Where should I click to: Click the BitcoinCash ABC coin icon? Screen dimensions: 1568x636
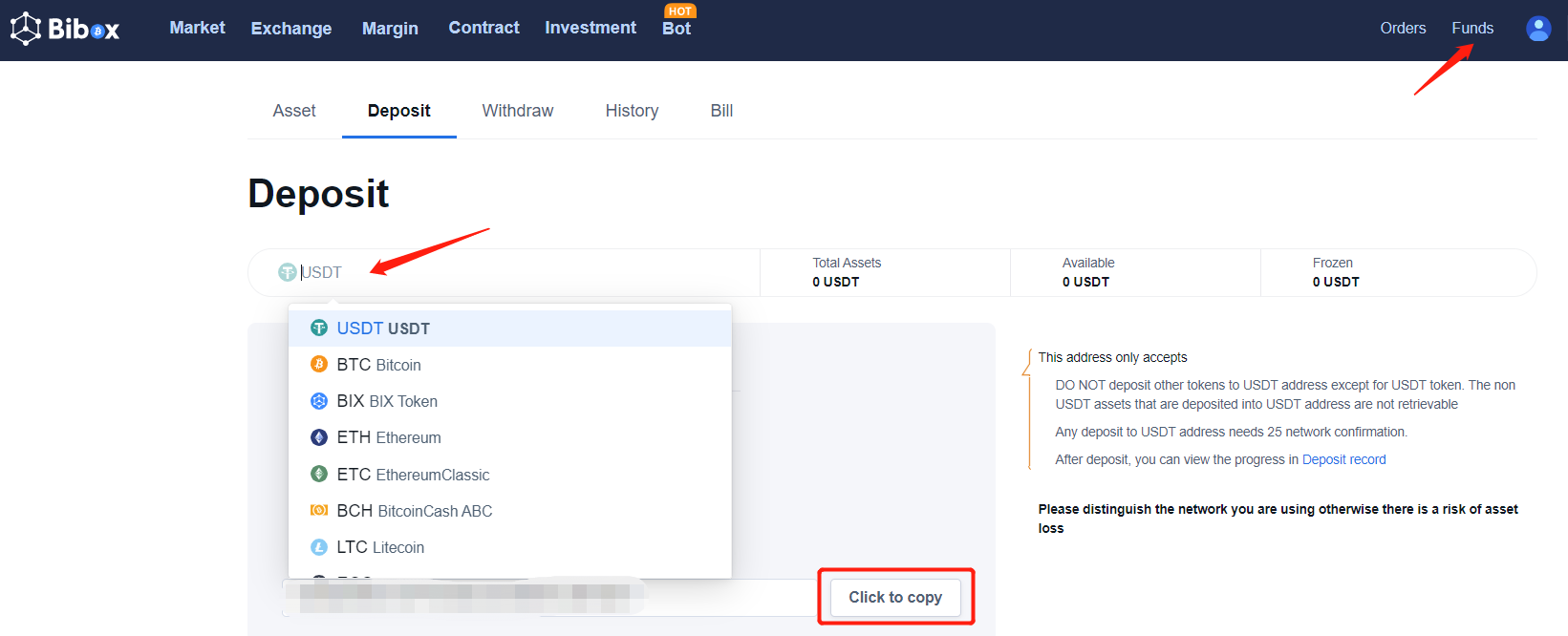[319, 511]
